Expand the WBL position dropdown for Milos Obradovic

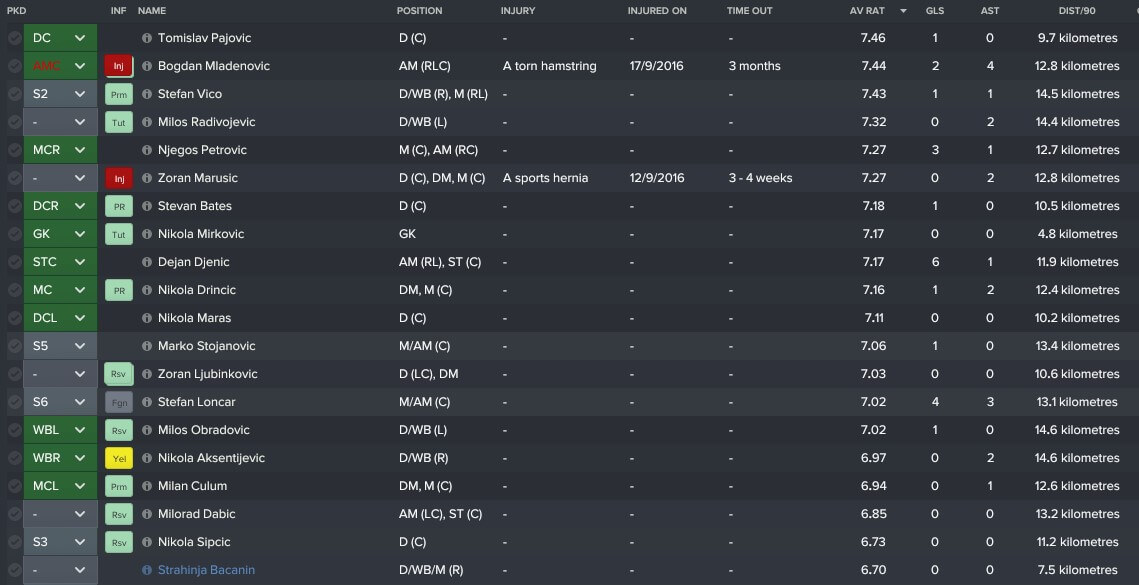pyautogui.click(x=79, y=430)
